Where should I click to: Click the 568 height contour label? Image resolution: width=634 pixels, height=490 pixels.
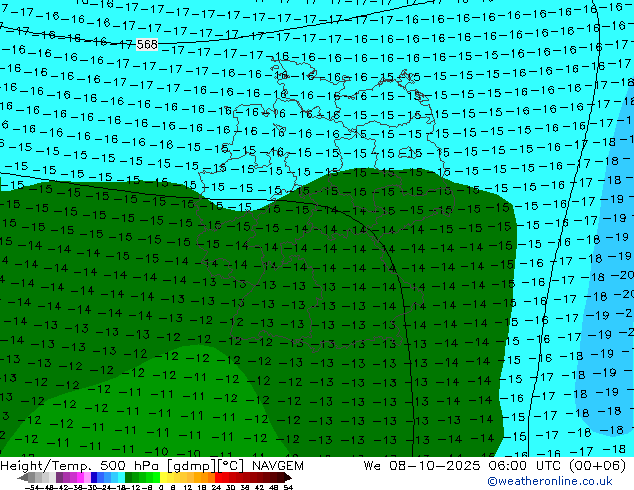click(x=147, y=44)
